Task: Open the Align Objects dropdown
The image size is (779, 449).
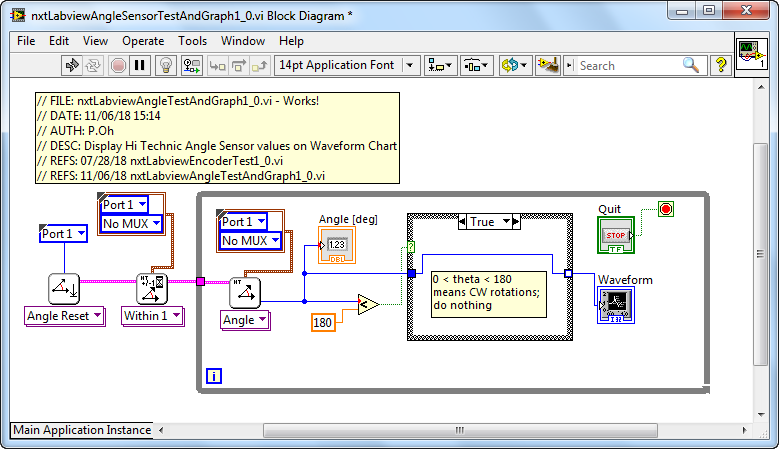Action: pos(440,66)
